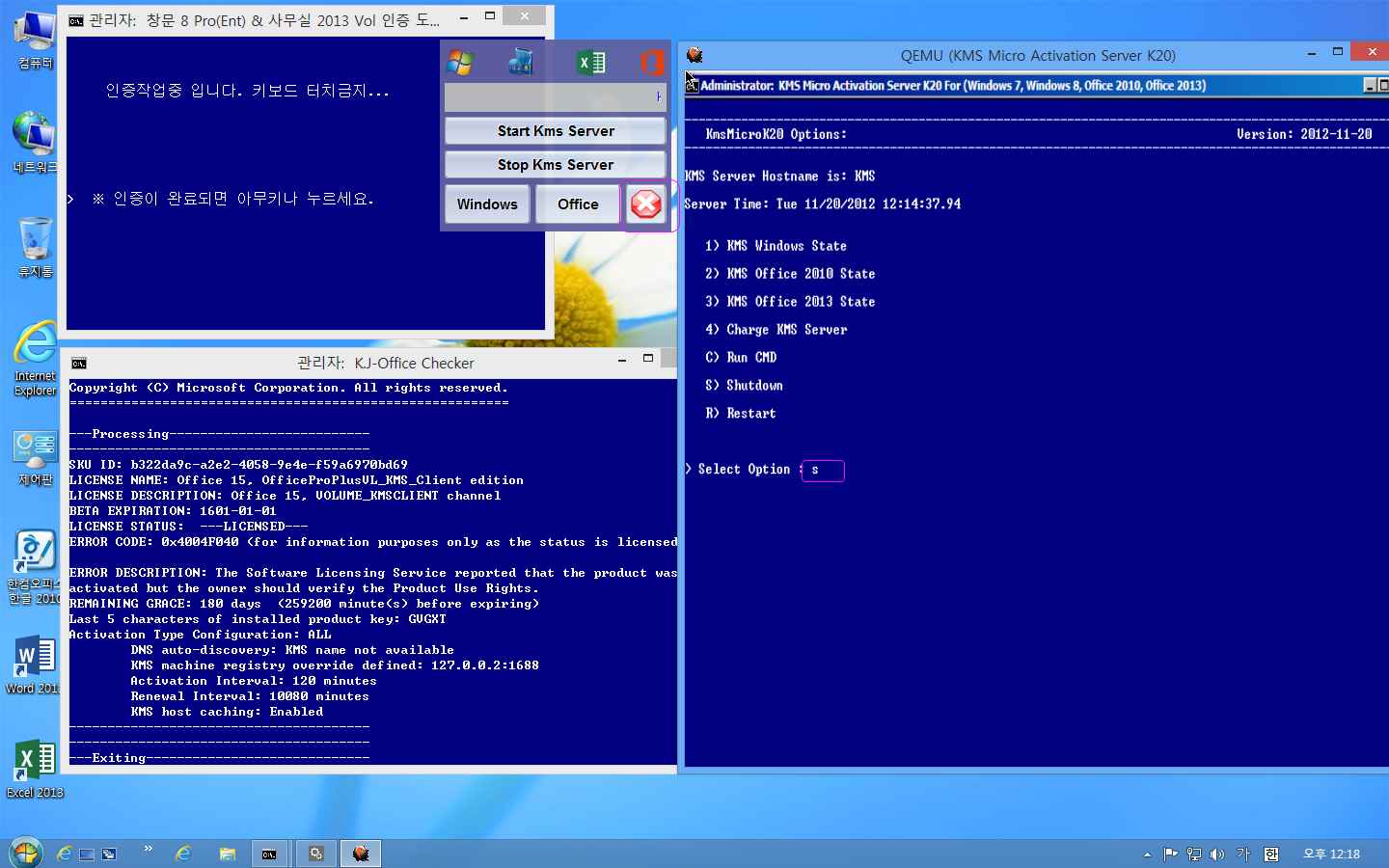1389x868 pixels.
Task: Click the taskbar clock showing 오후 12:18
Action: (1331, 854)
